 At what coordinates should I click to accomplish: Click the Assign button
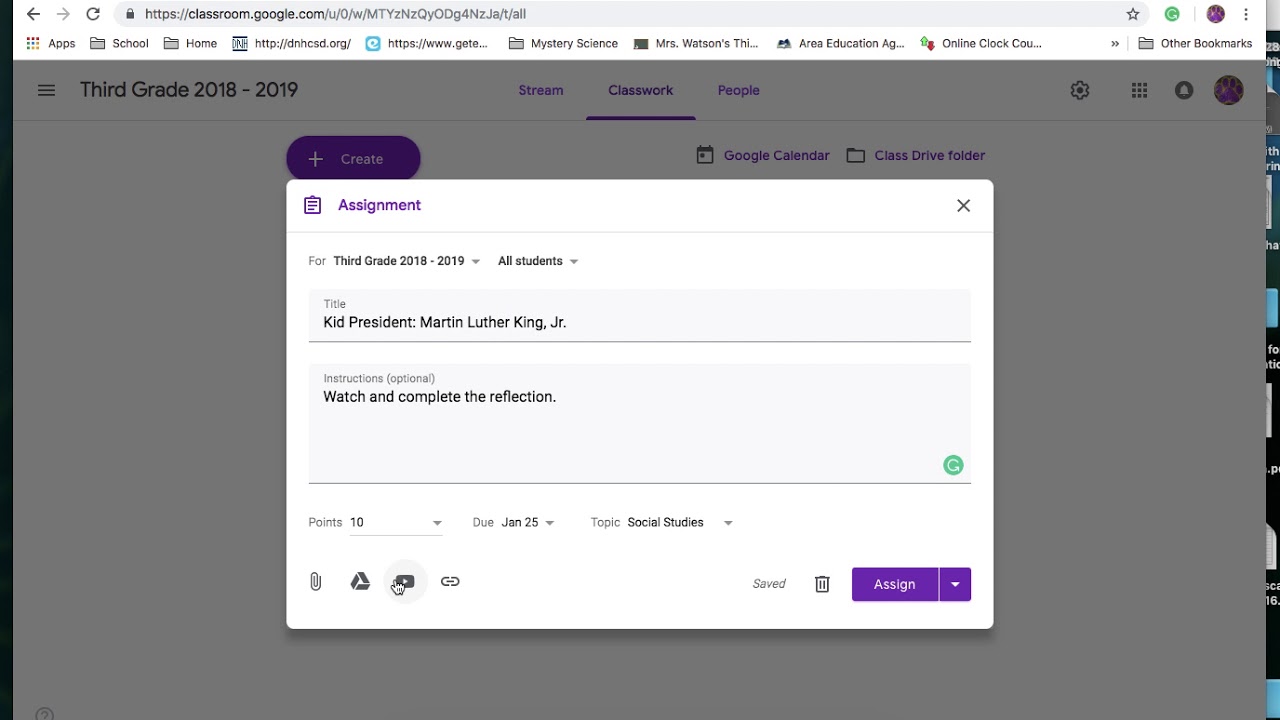[x=895, y=584]
